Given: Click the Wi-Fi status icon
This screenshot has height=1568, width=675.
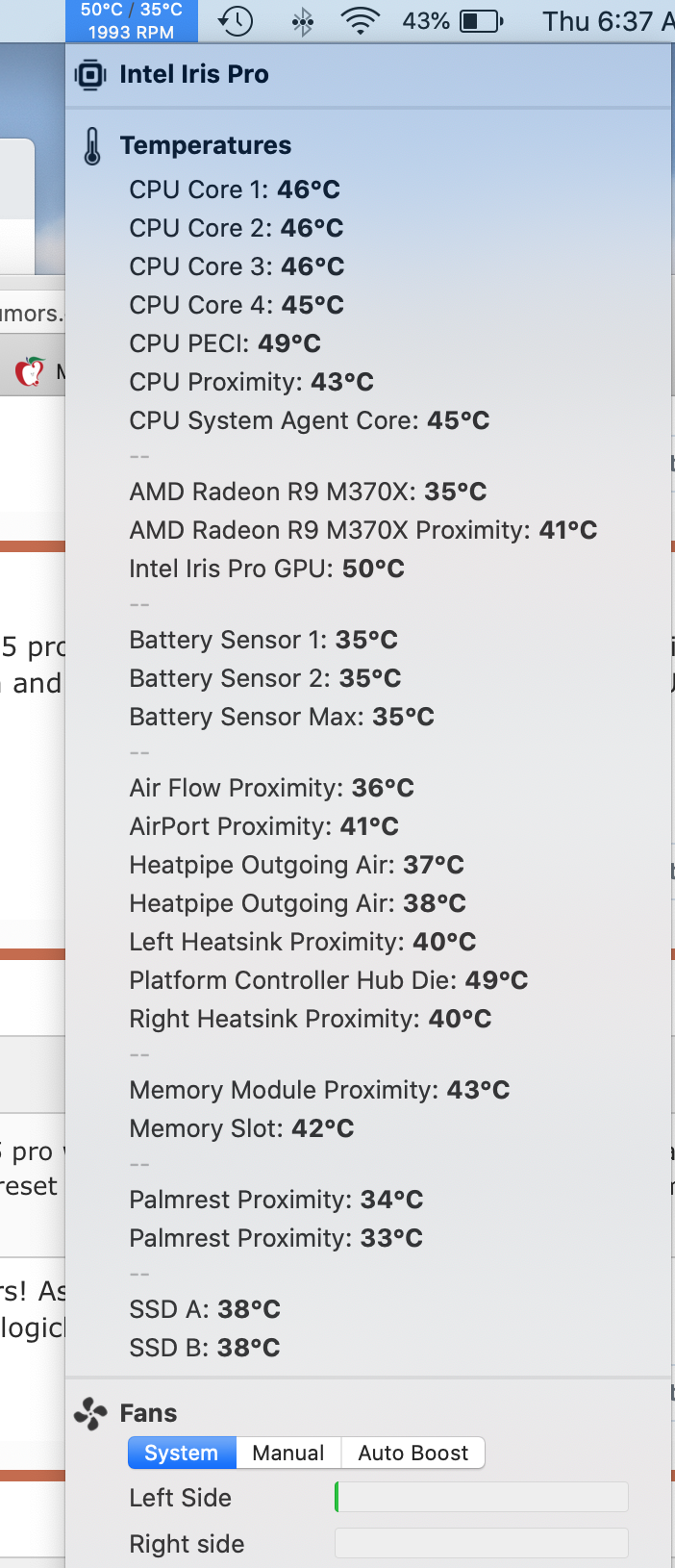Looking at the screenshot, I should (361, 21).
